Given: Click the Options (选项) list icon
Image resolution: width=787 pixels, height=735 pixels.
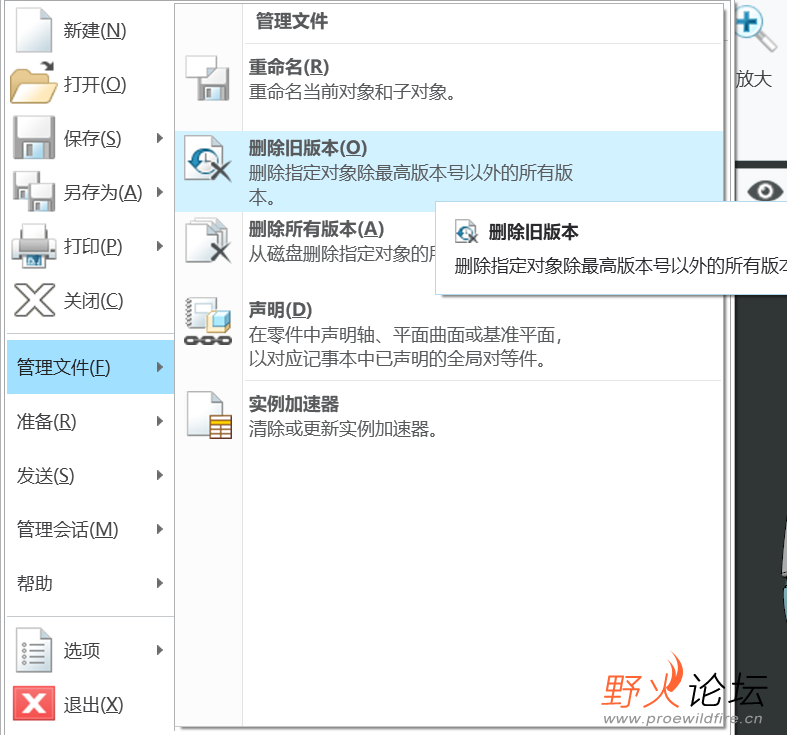Looking at the screenshot, I should coord(34,650).
